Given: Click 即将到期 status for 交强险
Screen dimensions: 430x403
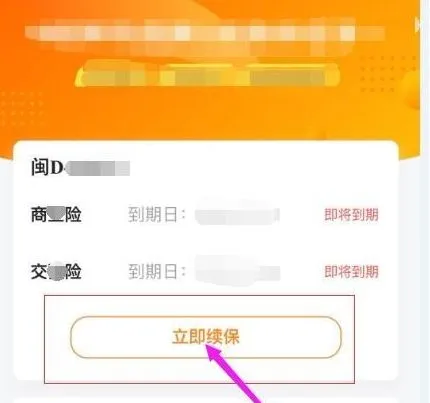Looking at the screenshot, I should (x=351, y=271).
